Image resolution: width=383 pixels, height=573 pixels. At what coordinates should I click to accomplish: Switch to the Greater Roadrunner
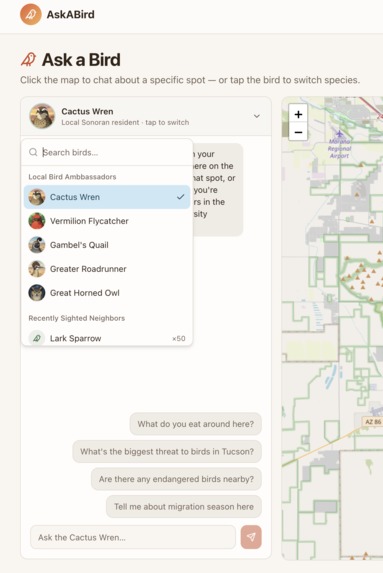[x=107, y=269]
